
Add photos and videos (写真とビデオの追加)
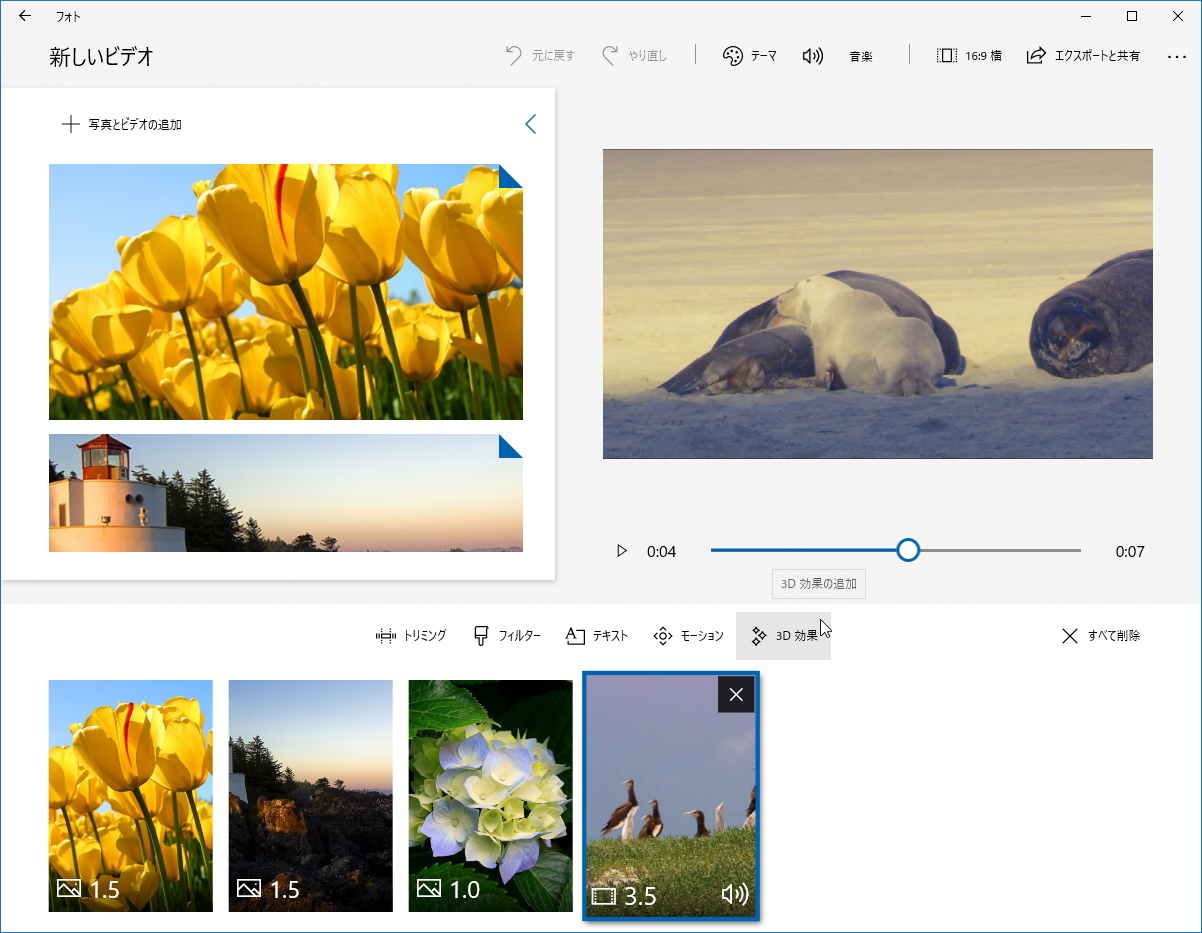[122, 125]
